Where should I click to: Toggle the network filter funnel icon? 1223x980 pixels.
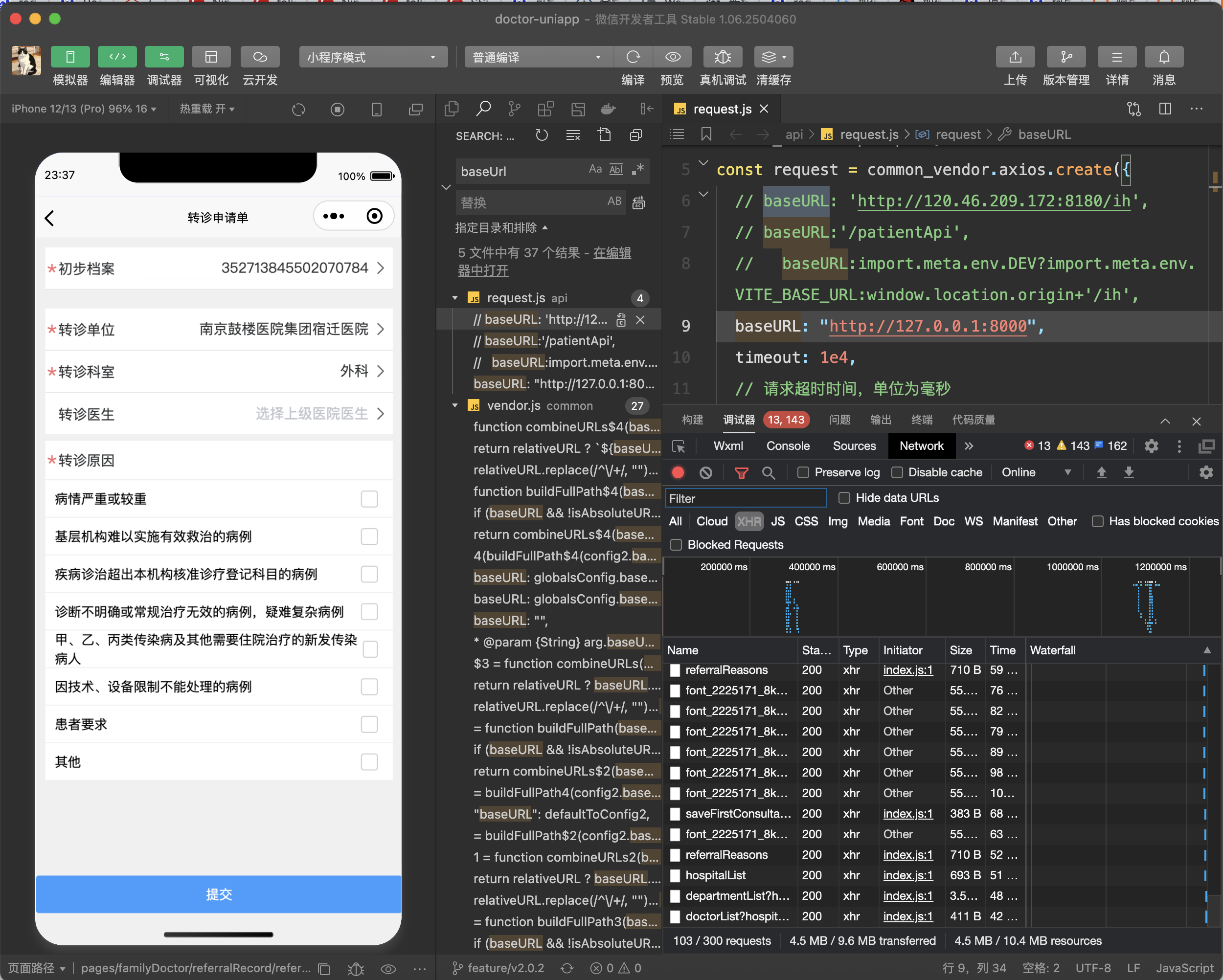click(742, 472)
